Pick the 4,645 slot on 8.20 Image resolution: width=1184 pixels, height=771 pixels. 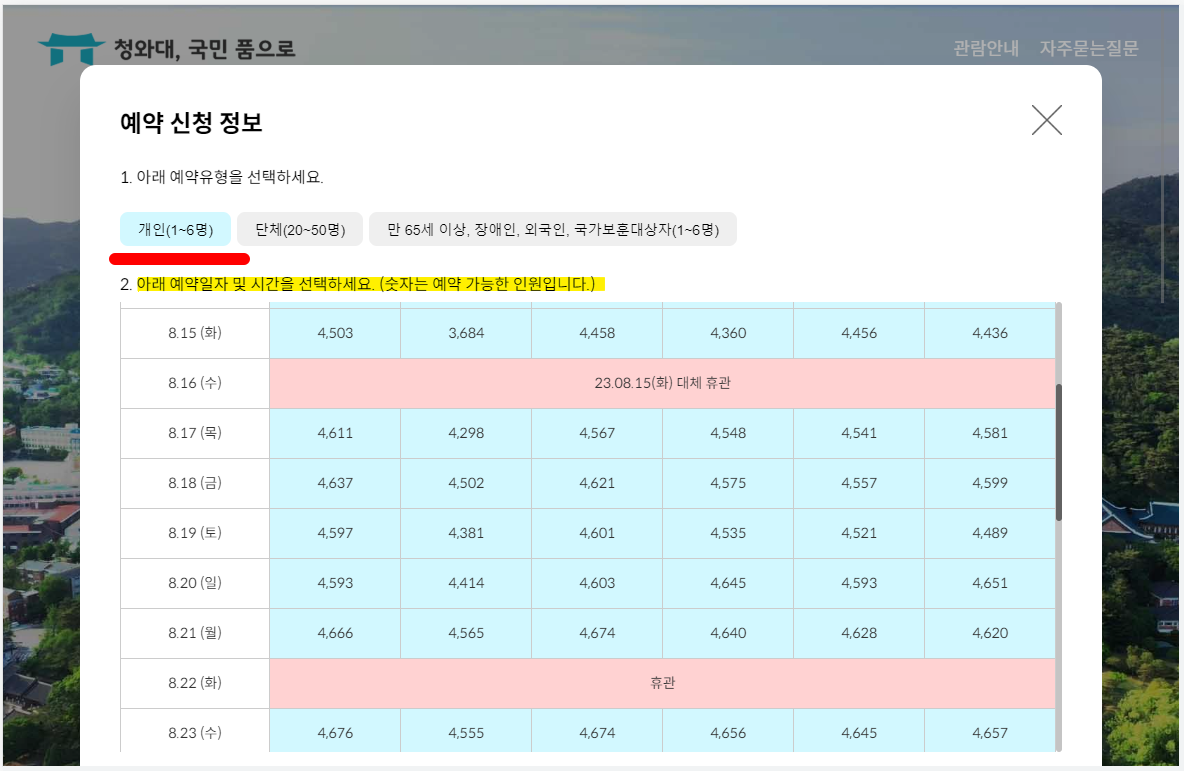[x=727, y=582]
